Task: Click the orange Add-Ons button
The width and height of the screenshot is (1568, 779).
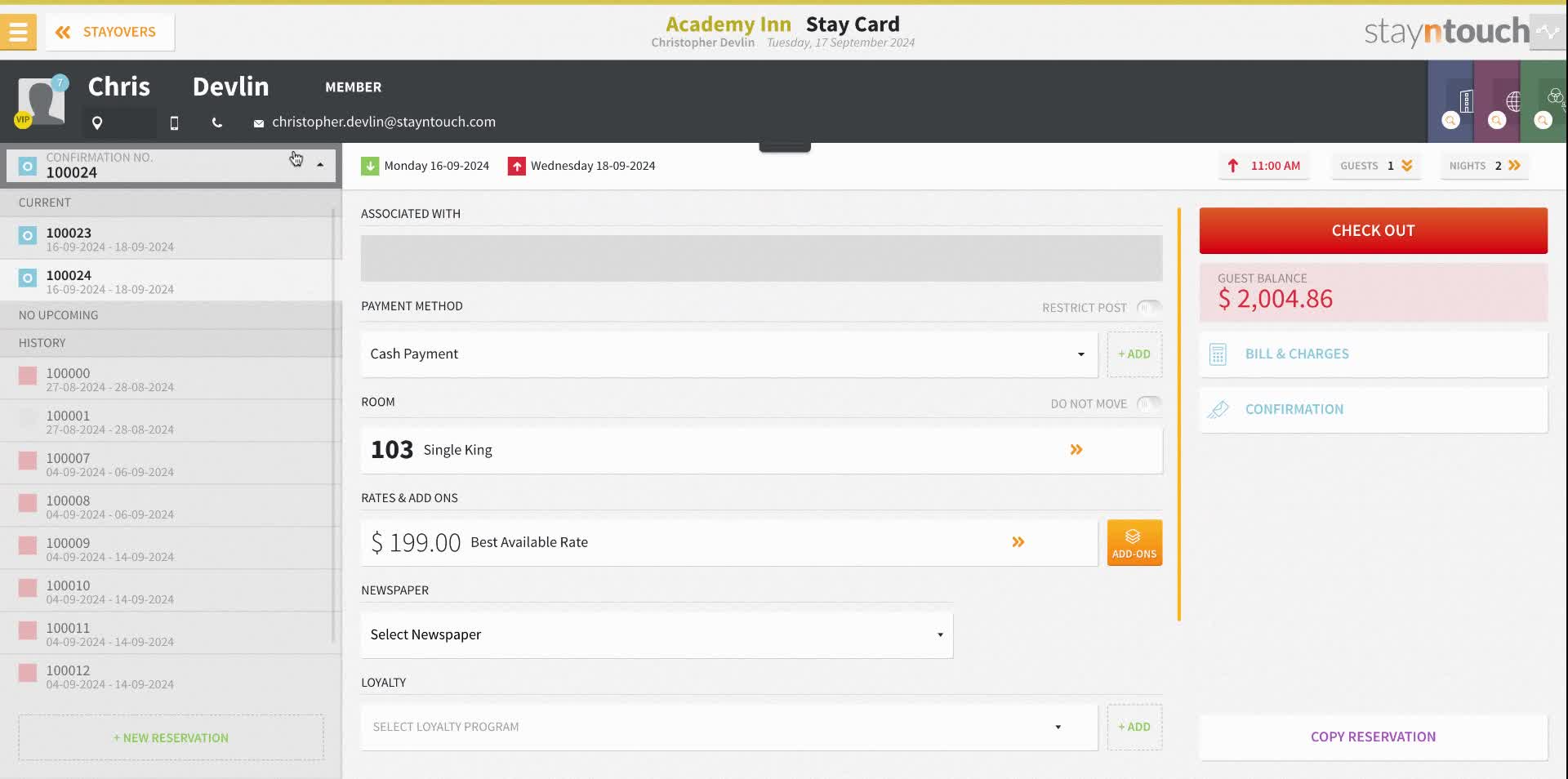Action: 1134,542
